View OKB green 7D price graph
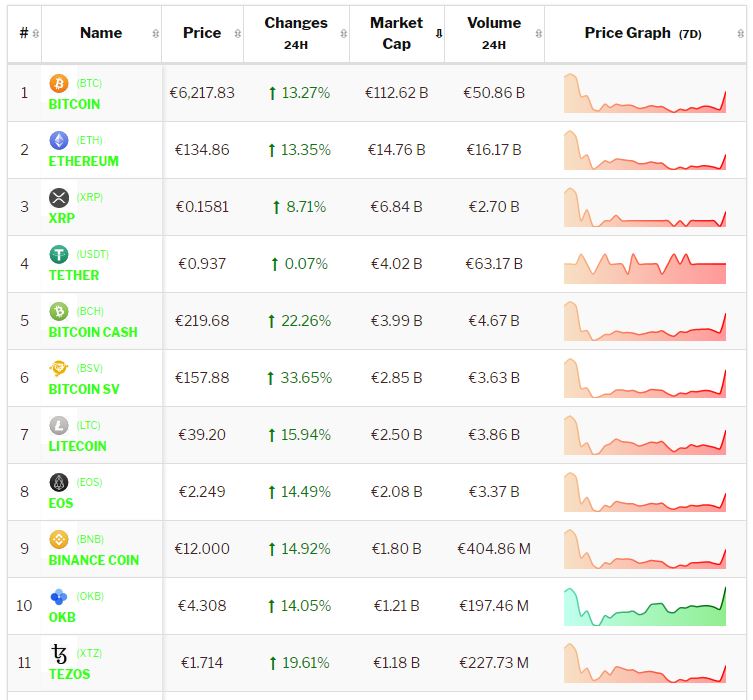 [644, 606]
